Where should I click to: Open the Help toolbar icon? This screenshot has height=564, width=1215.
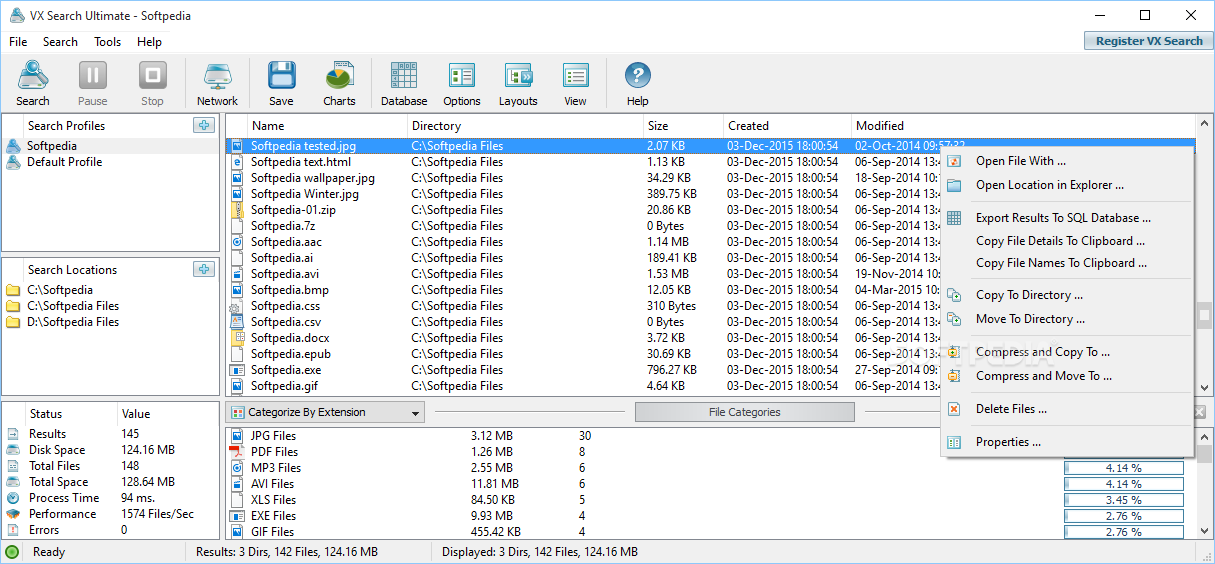click(x=638, y=76)
